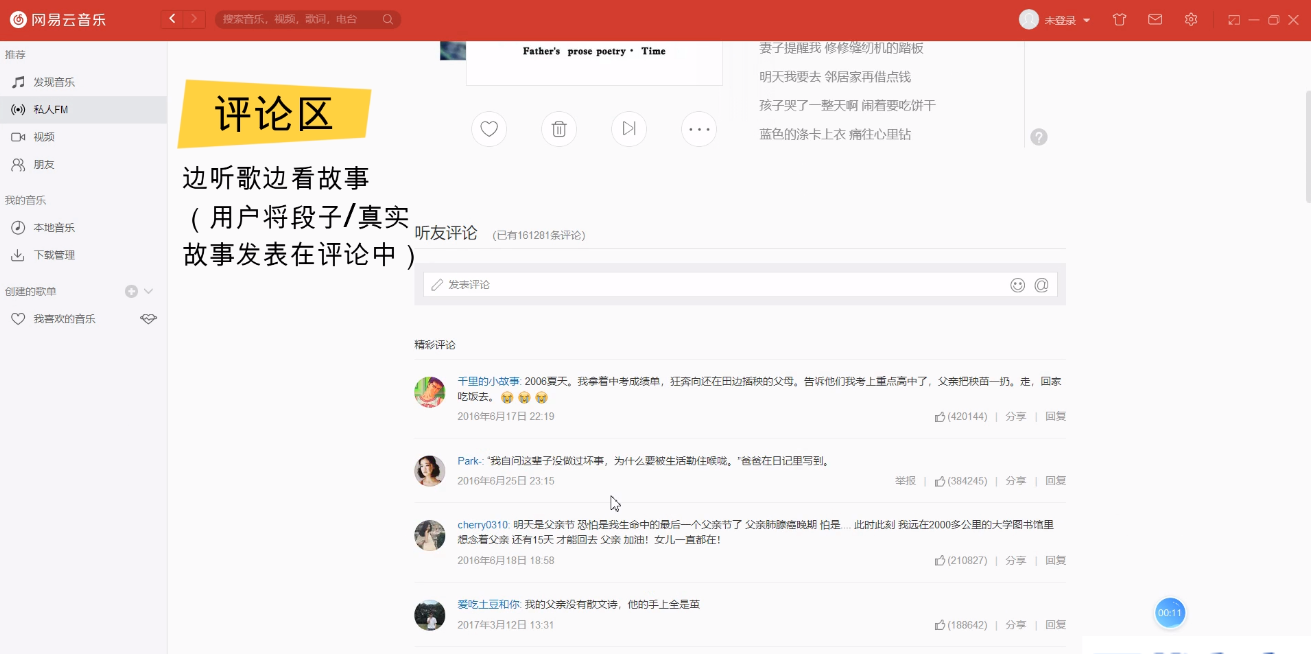This screenshot has height=654, width=1311.
Task: Click the @ mention icon for comments
Action: (x=1042, y=285)
